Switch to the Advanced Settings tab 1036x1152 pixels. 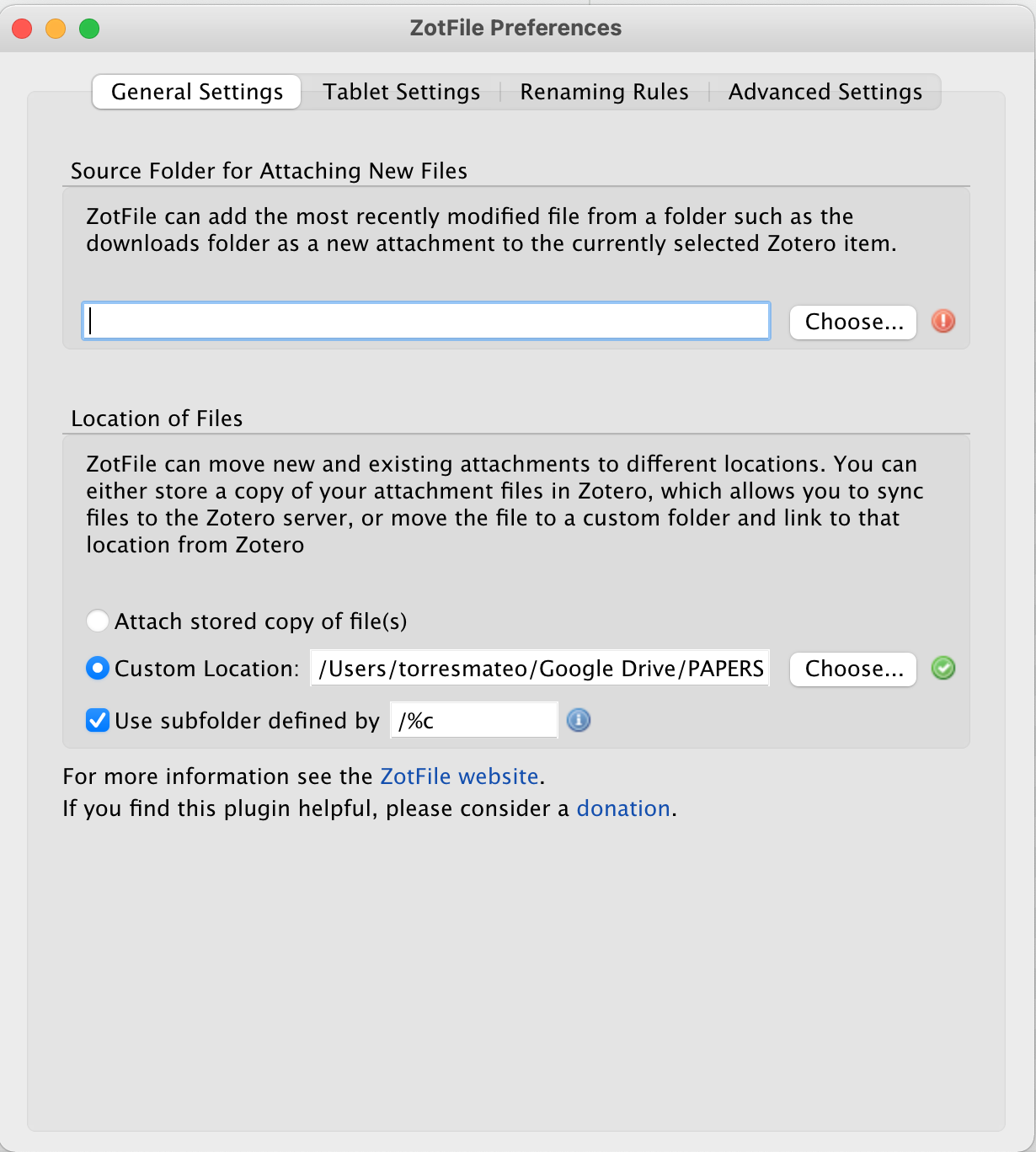tap(825, 92)
